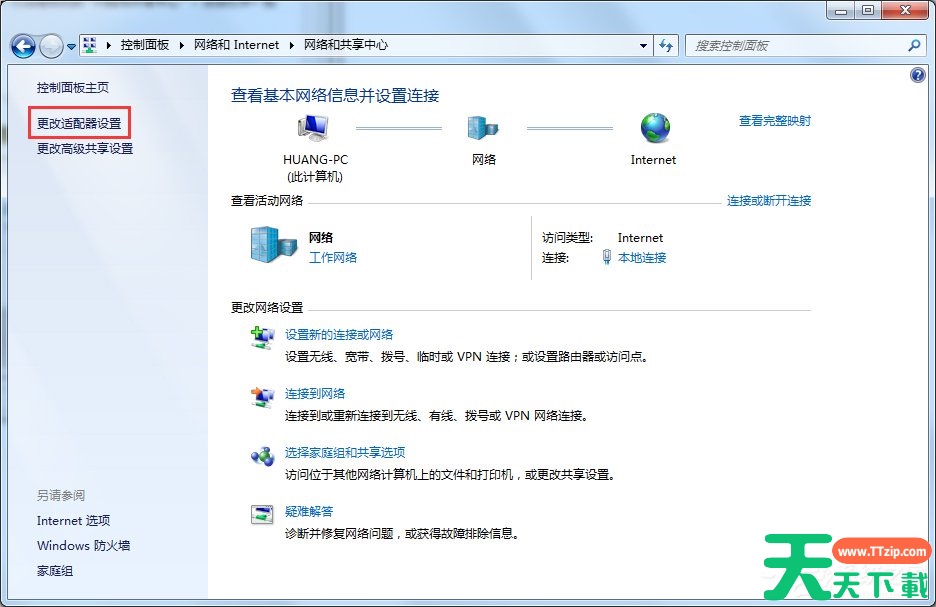Click the control panel address bar icon
936x607 pixels.
[x=90, y=45]
